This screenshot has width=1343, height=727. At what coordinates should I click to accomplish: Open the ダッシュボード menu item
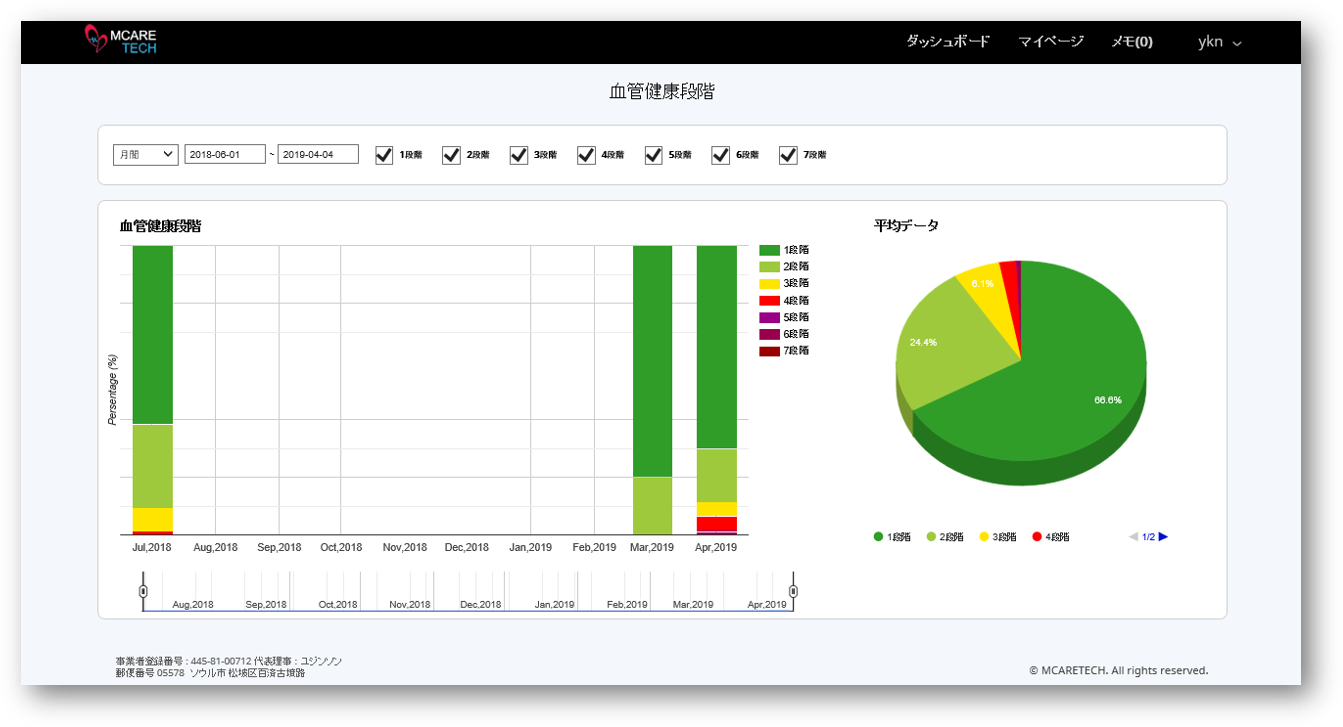[x=947, y=42]
